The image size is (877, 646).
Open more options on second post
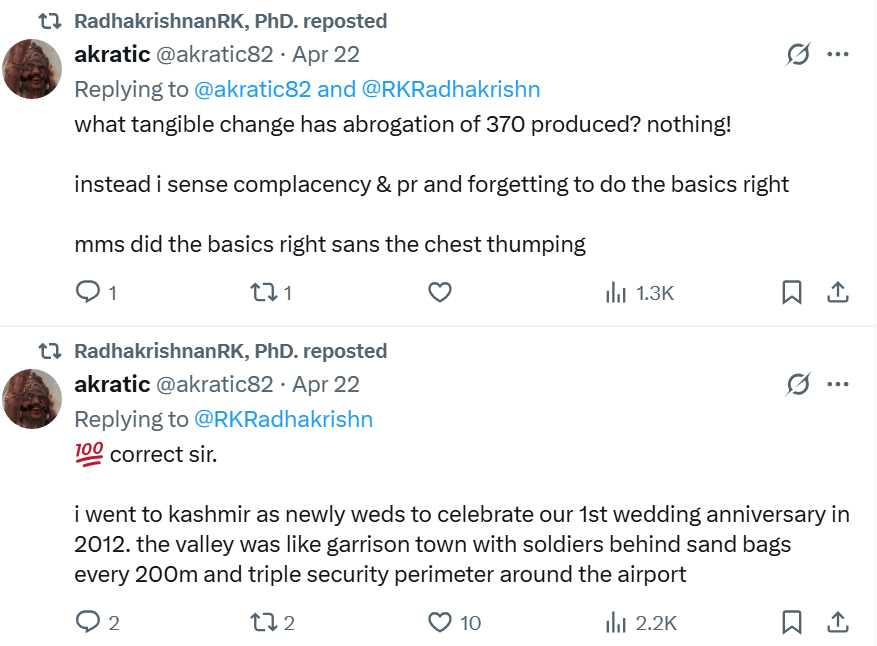[x=838, y=384]
